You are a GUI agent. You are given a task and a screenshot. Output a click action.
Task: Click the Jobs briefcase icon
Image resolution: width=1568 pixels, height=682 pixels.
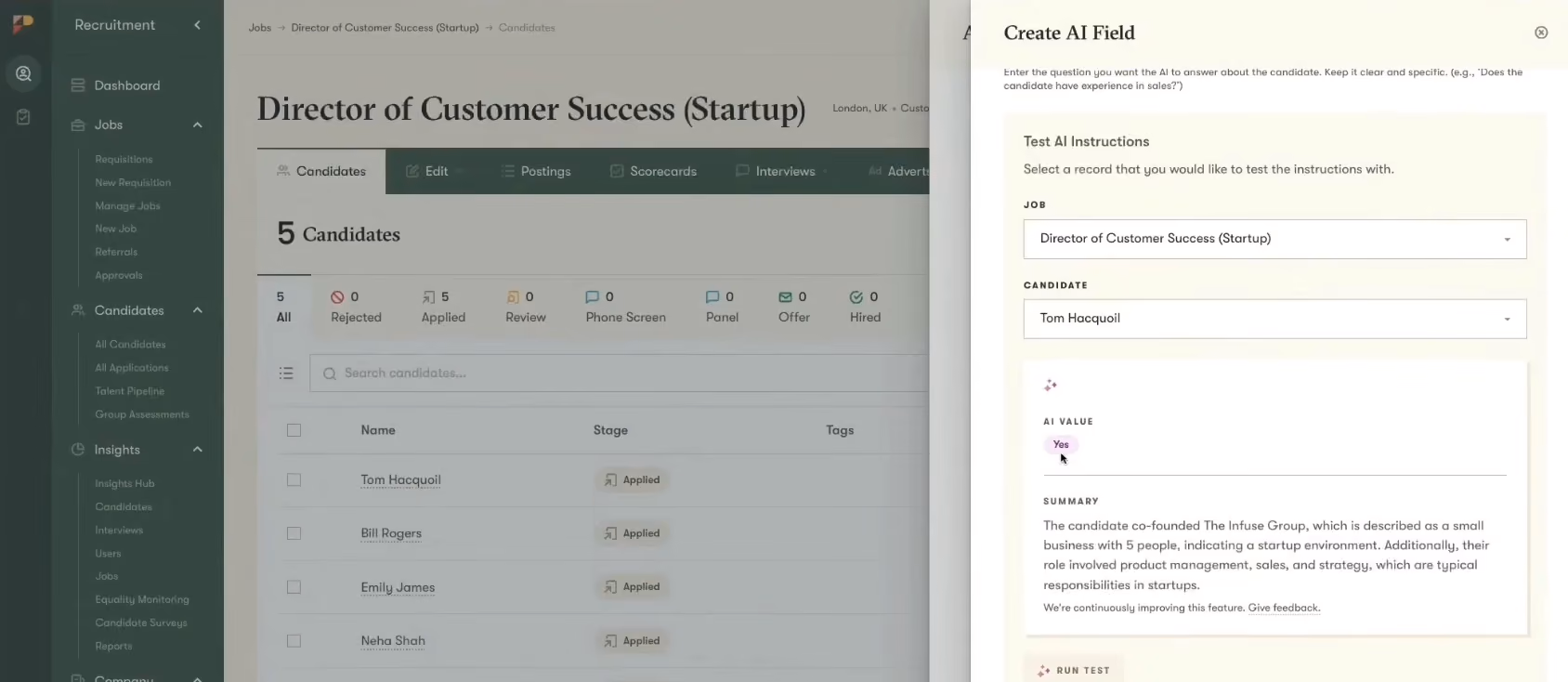pos(78,125)
